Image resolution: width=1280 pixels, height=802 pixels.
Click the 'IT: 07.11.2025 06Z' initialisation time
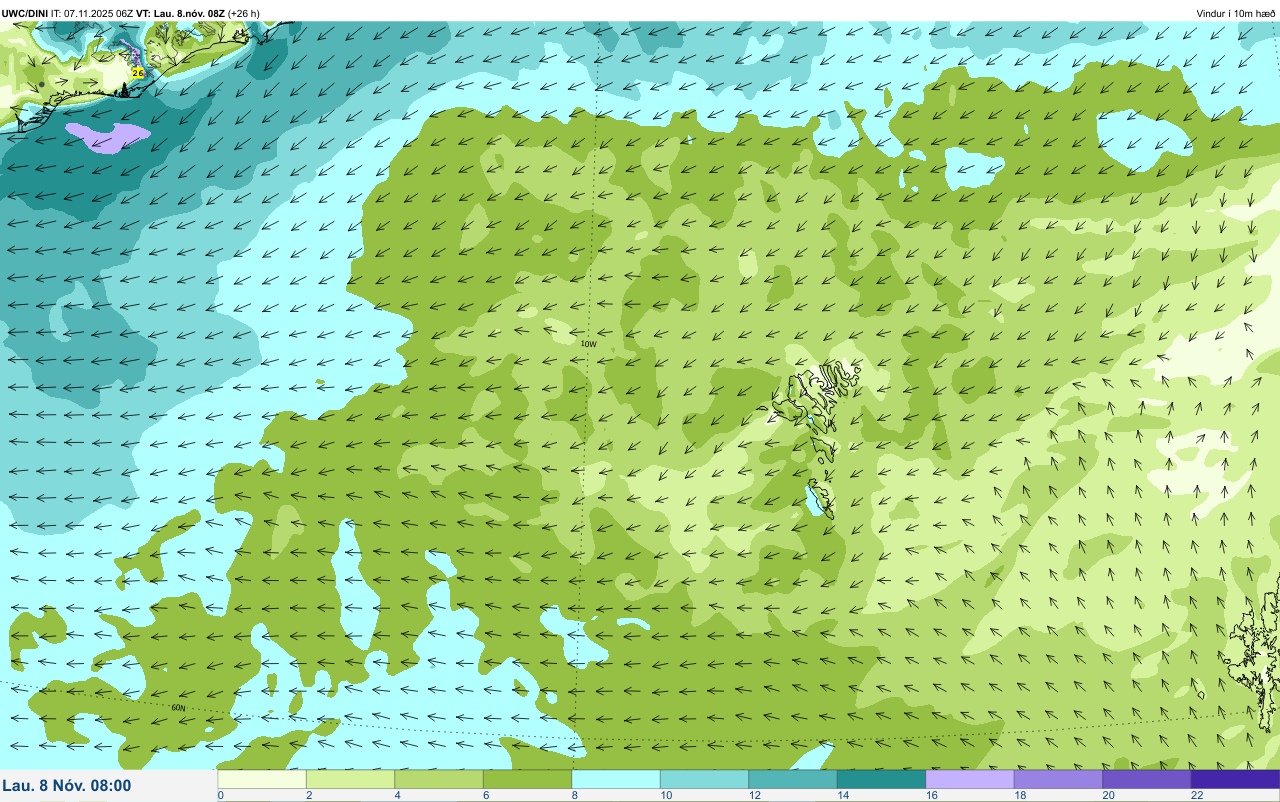coord(93,13)
